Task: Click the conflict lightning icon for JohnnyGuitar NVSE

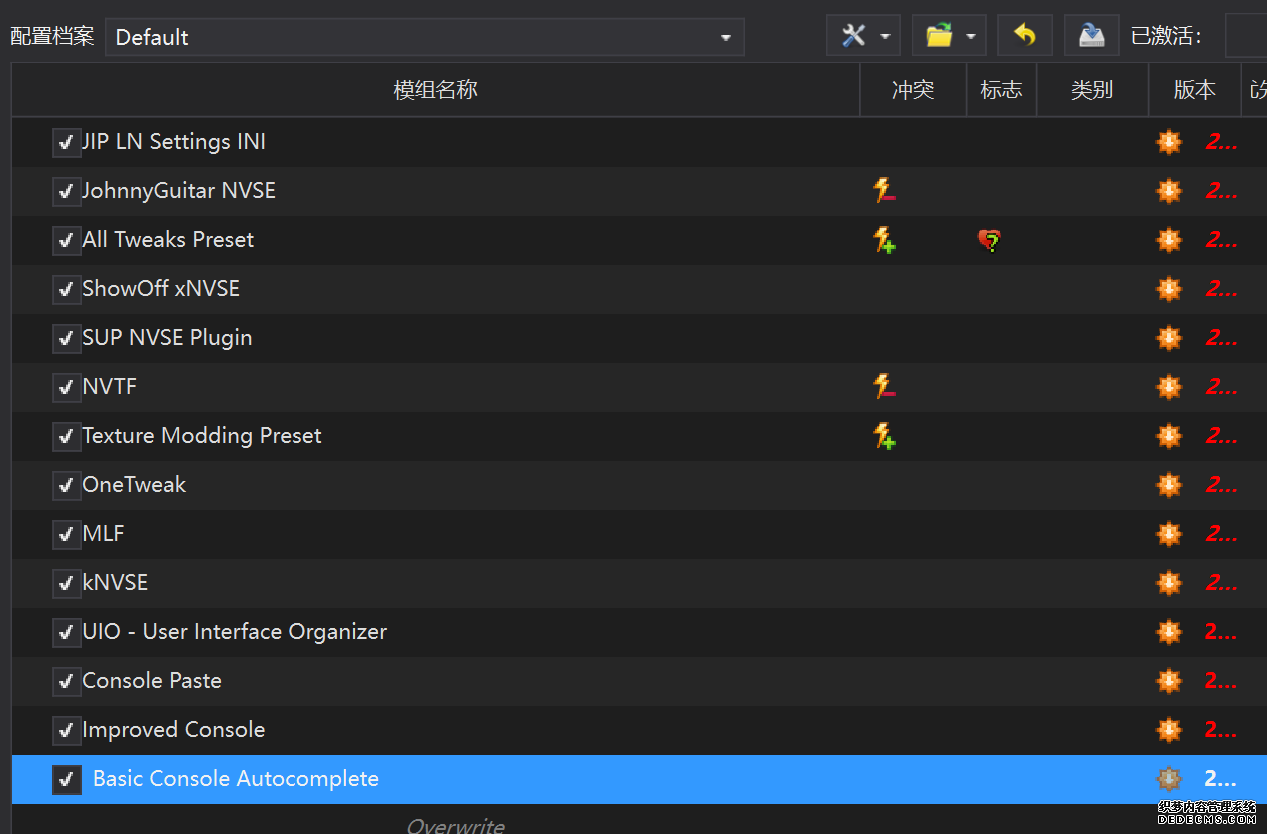Action: click(x=883, y=190)
